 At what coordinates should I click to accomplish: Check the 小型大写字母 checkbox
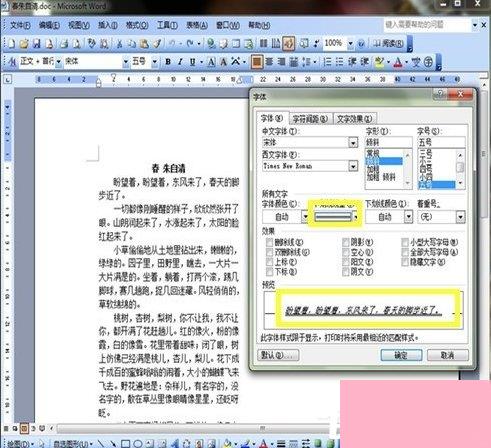click(x=405, y=242)
